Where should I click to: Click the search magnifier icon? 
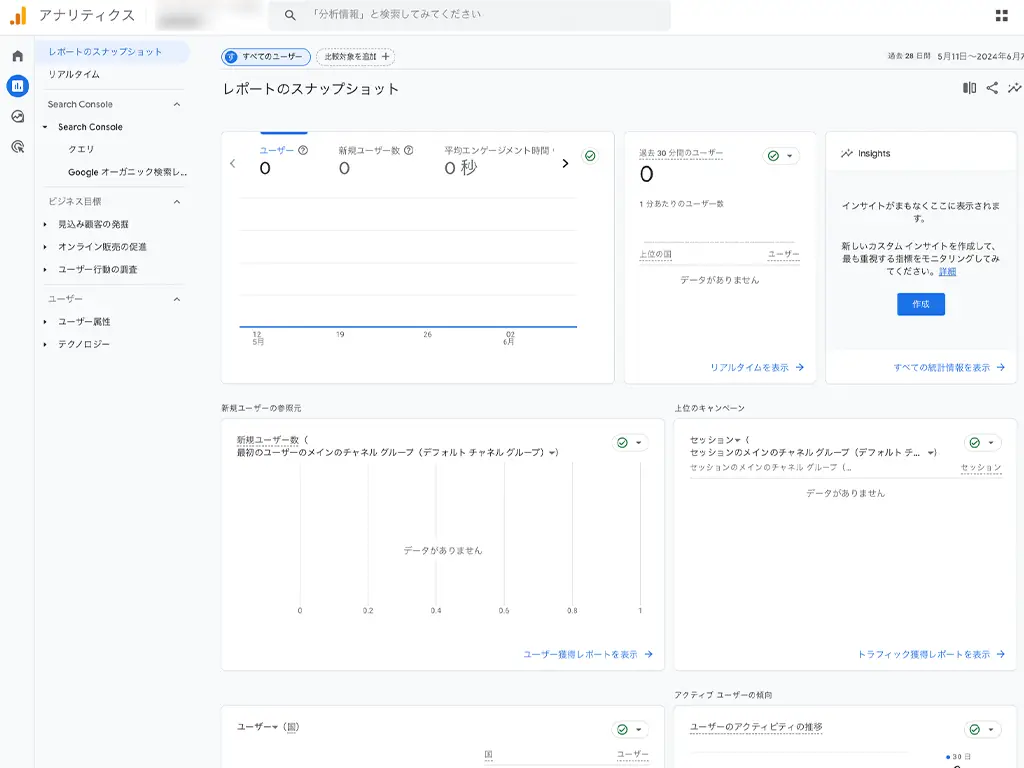290,15
